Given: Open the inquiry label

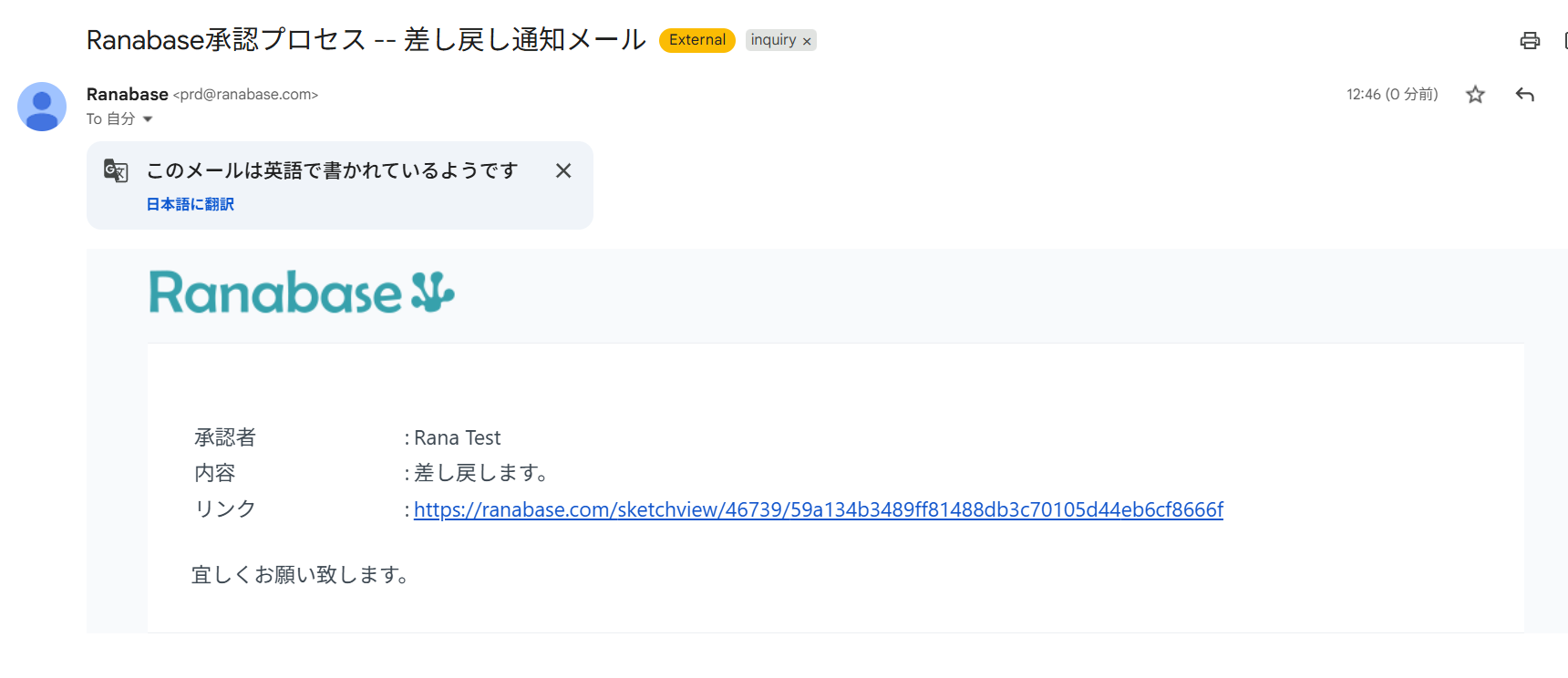Looking at the screenshot, I should (x=773, y=40).
